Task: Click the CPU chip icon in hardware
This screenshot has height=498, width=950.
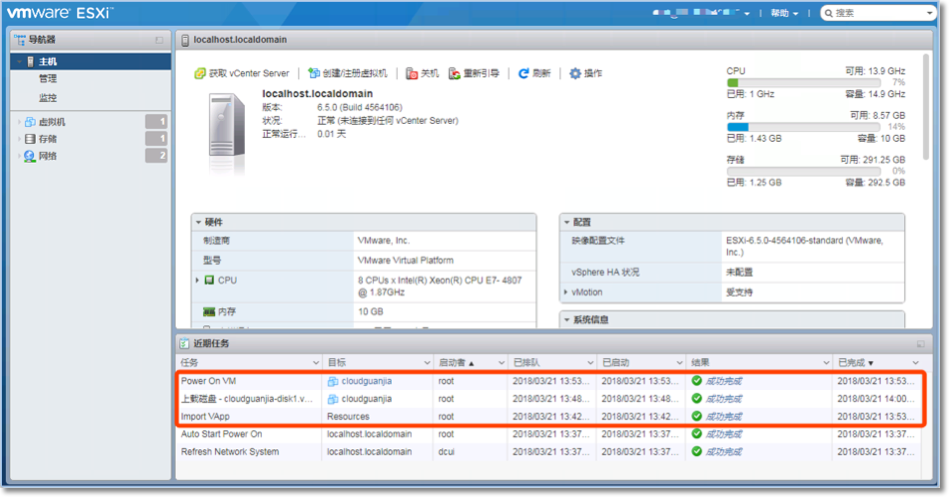Action: click(x=210, y=280)
